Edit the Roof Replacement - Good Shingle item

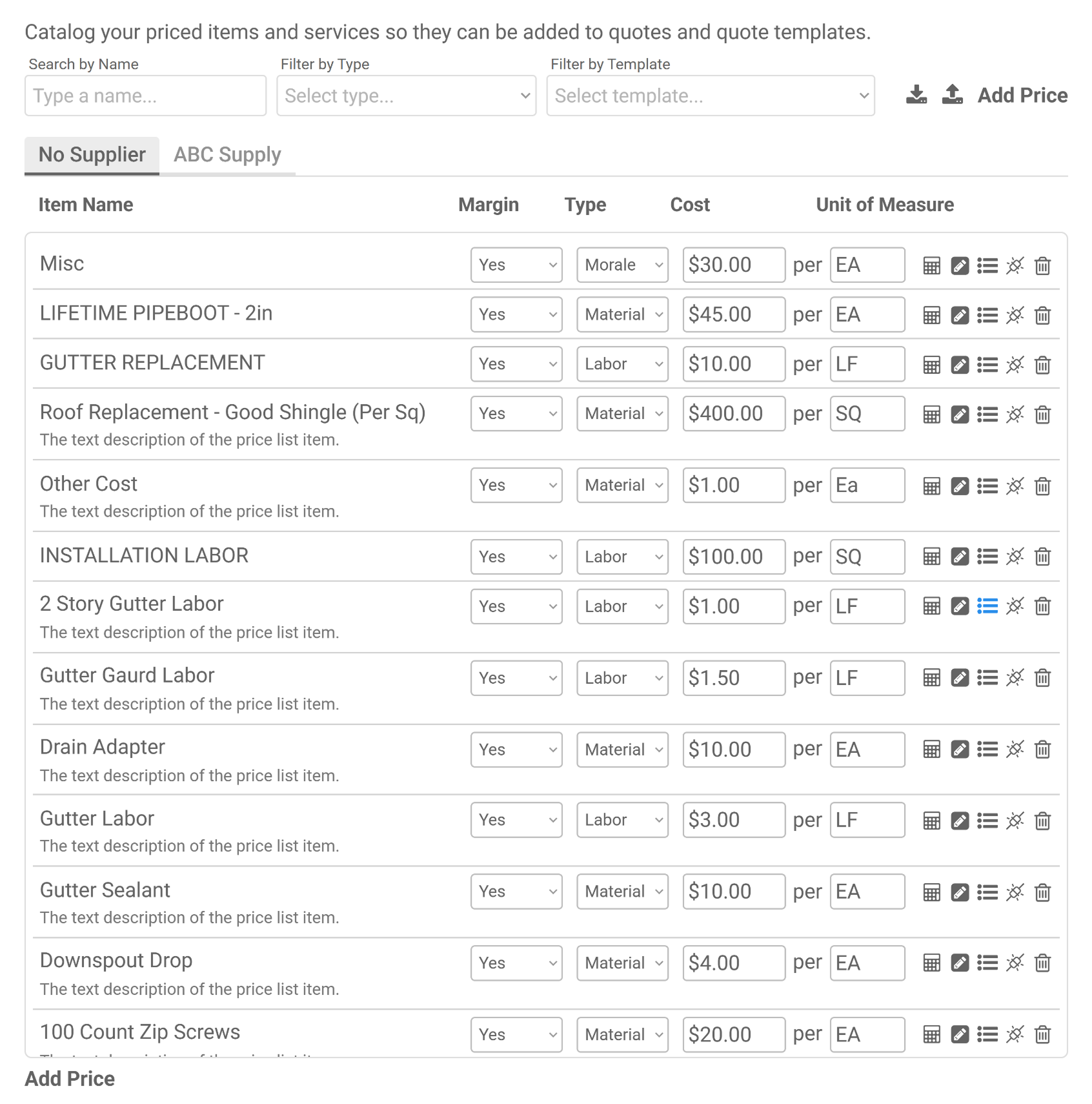click(960, 414)
